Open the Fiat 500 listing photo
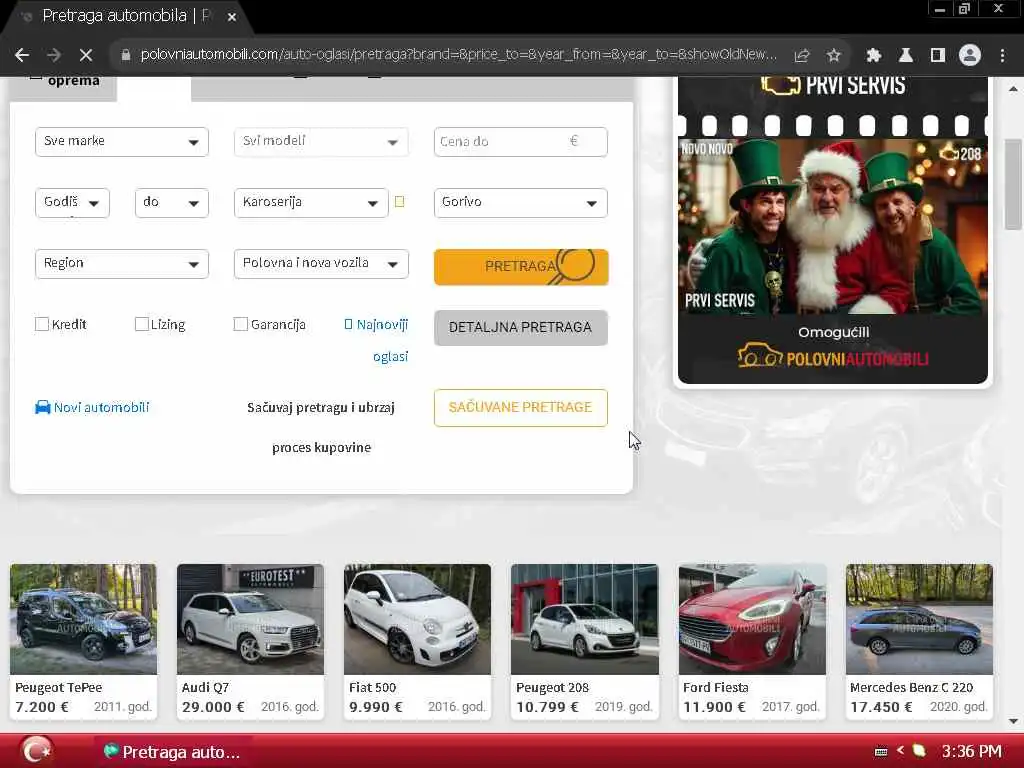The image size is (1024, 768). [x=417, y=619]
